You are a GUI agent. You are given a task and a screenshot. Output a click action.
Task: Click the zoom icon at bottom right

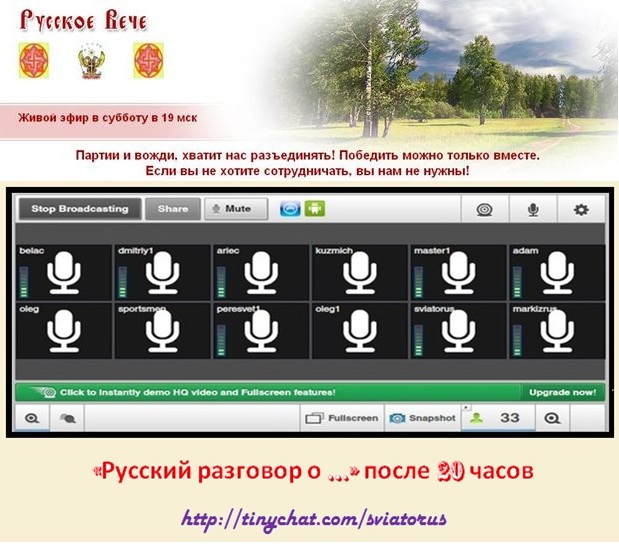coord(551,418)
